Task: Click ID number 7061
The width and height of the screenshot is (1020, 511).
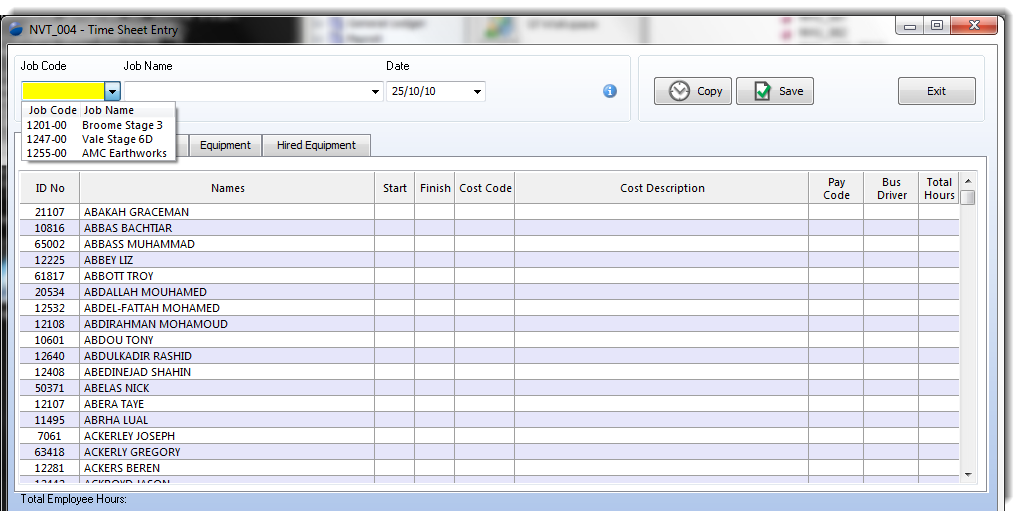Action: (49, 436)
